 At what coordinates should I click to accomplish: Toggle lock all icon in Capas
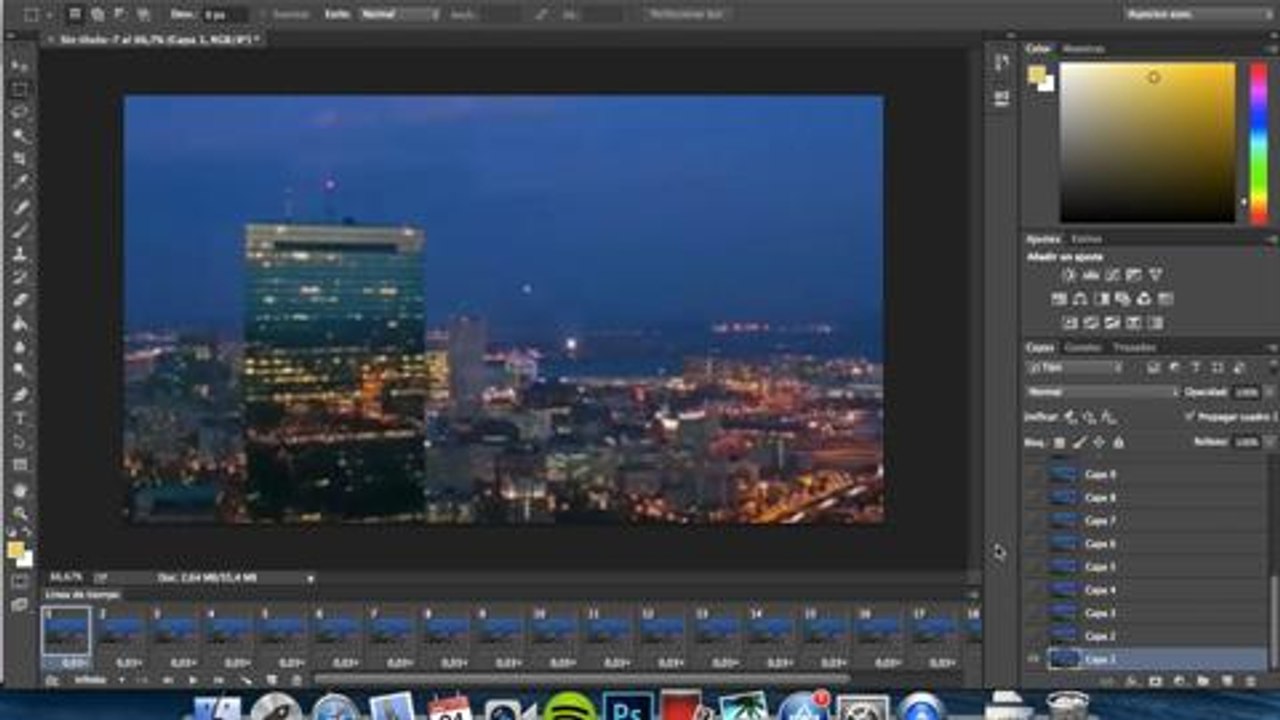coord(1119,441)
